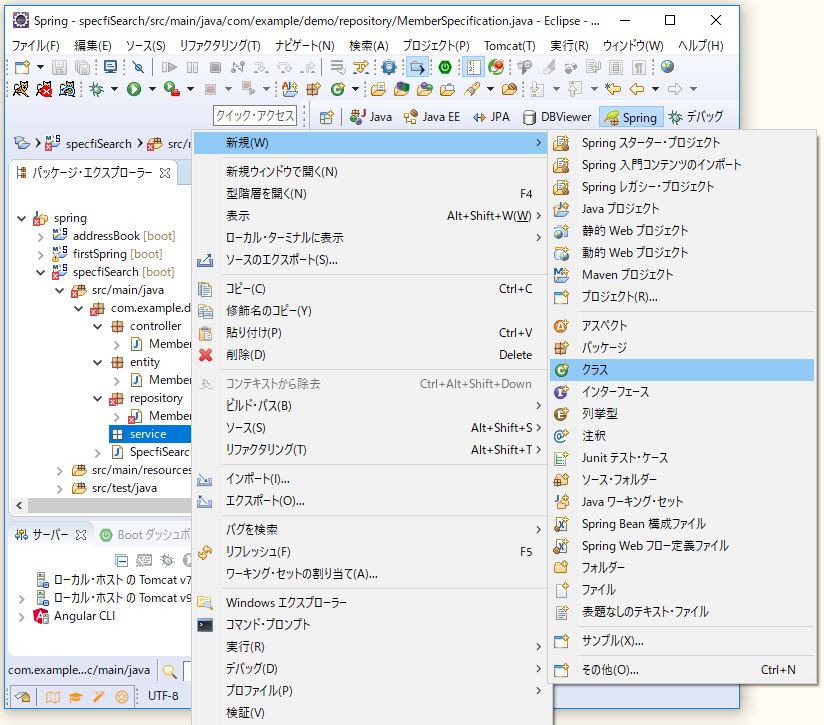Click the 貼り付け(P) clipboard icon

click(205, 333)
